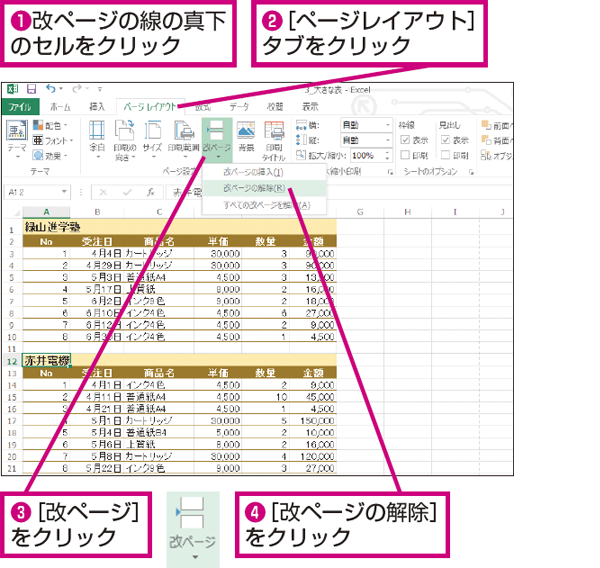Image resolution: width=600 pixels, height=568 pixels.
Task: Open the テーマ themes gallery
Action: (x=17, y=140)
